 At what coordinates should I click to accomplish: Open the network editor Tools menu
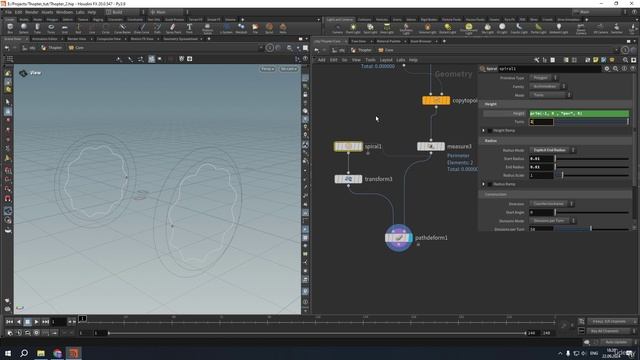tap(370, 60)
